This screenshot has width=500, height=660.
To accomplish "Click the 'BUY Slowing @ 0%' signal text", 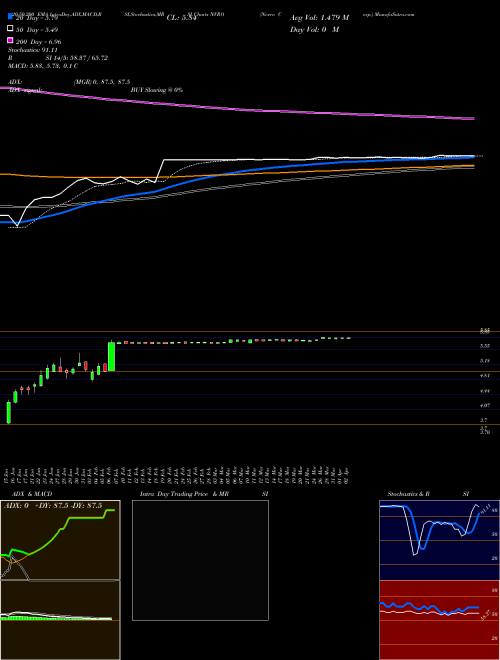I will pyautogui.click(x=157, y=90).
